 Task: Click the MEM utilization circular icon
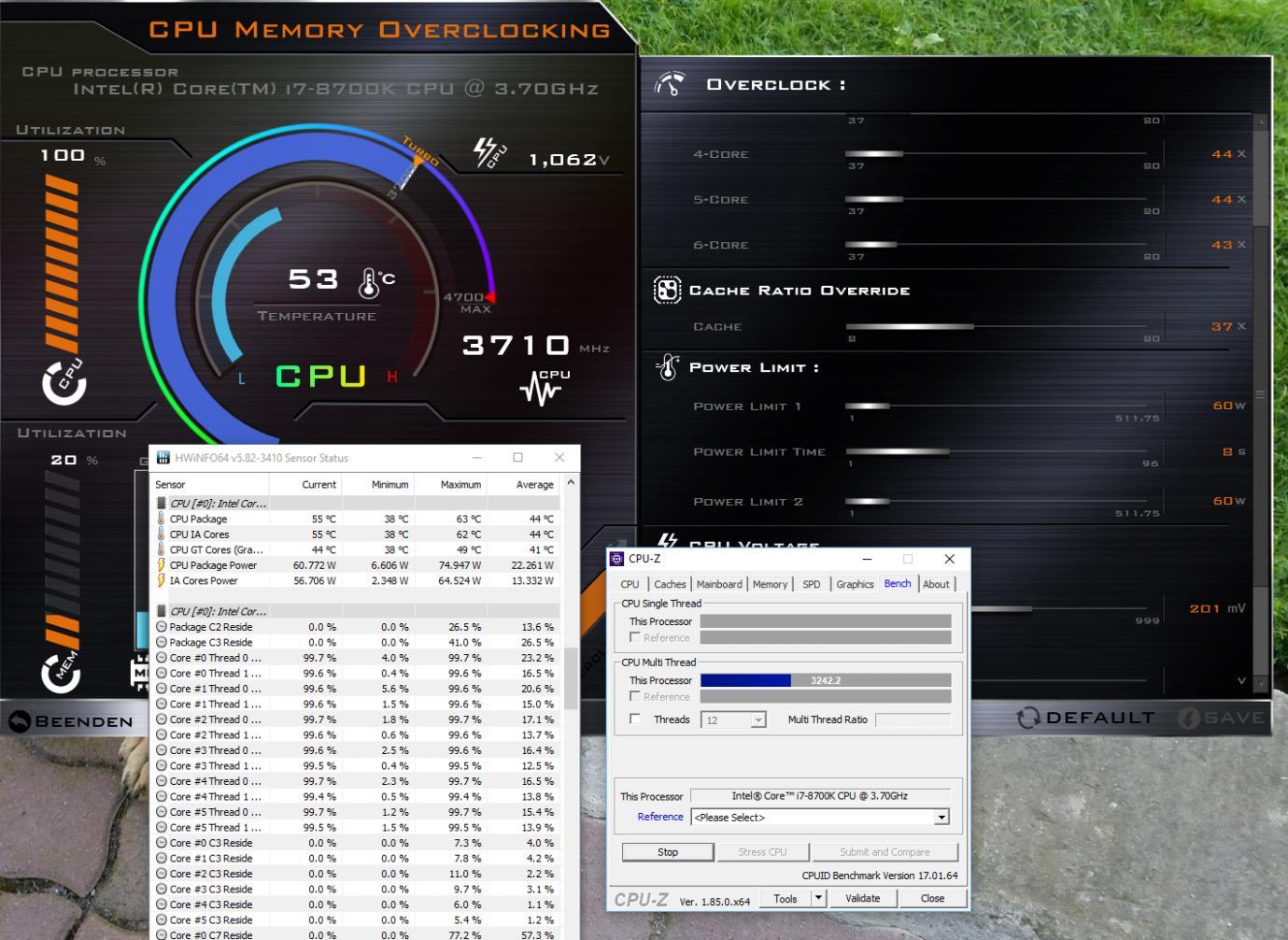tap(62, 673)
